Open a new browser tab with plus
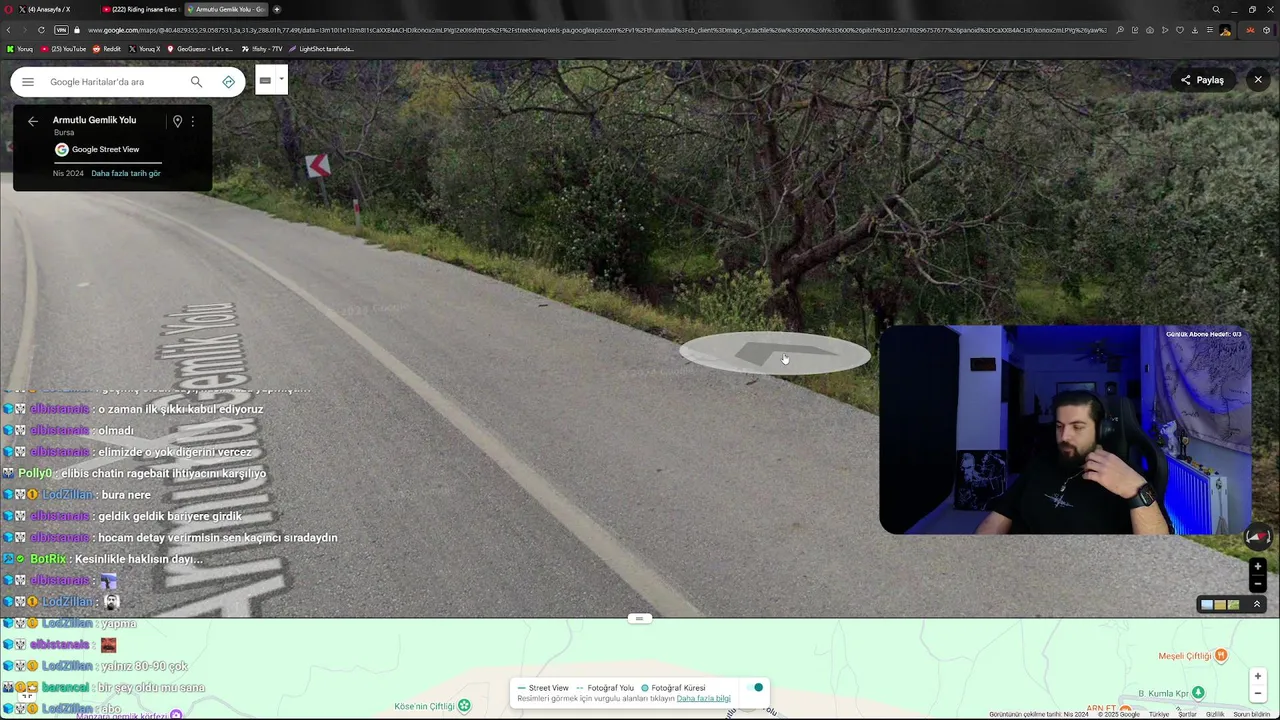Image resolution: width=1280 pixels, height=720 pixels. [x=277, y=9]
